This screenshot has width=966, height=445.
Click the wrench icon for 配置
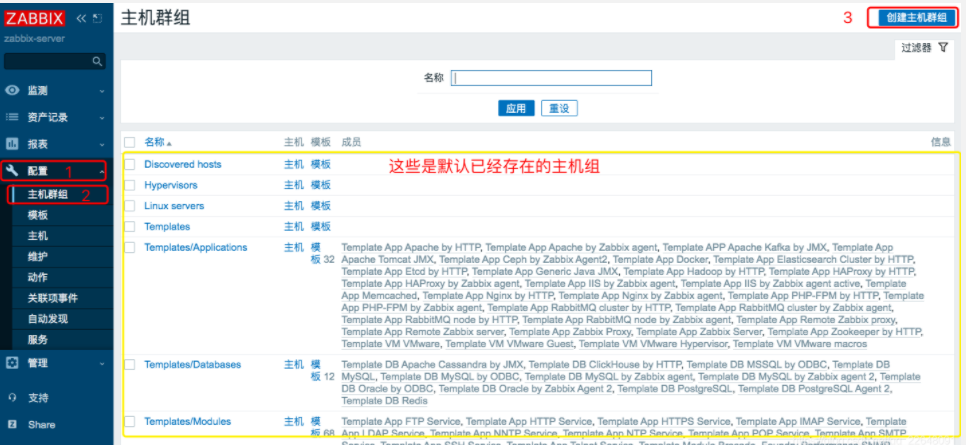[12, 171]
